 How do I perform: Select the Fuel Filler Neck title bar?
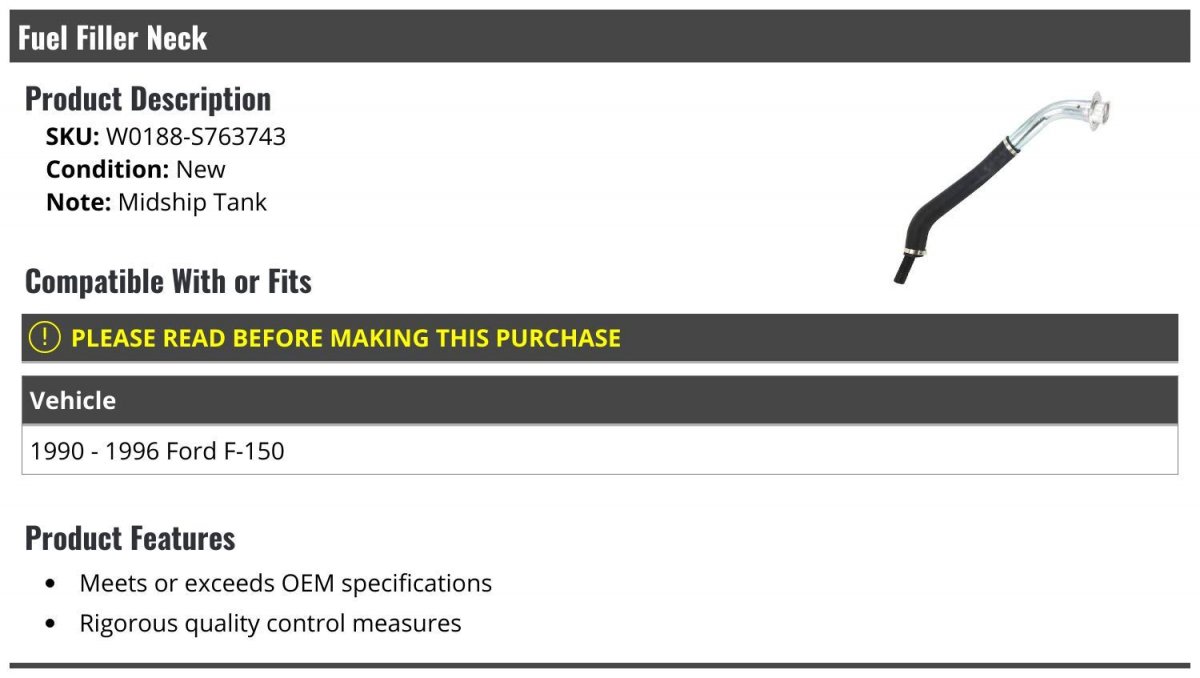[x=600, y=37]
